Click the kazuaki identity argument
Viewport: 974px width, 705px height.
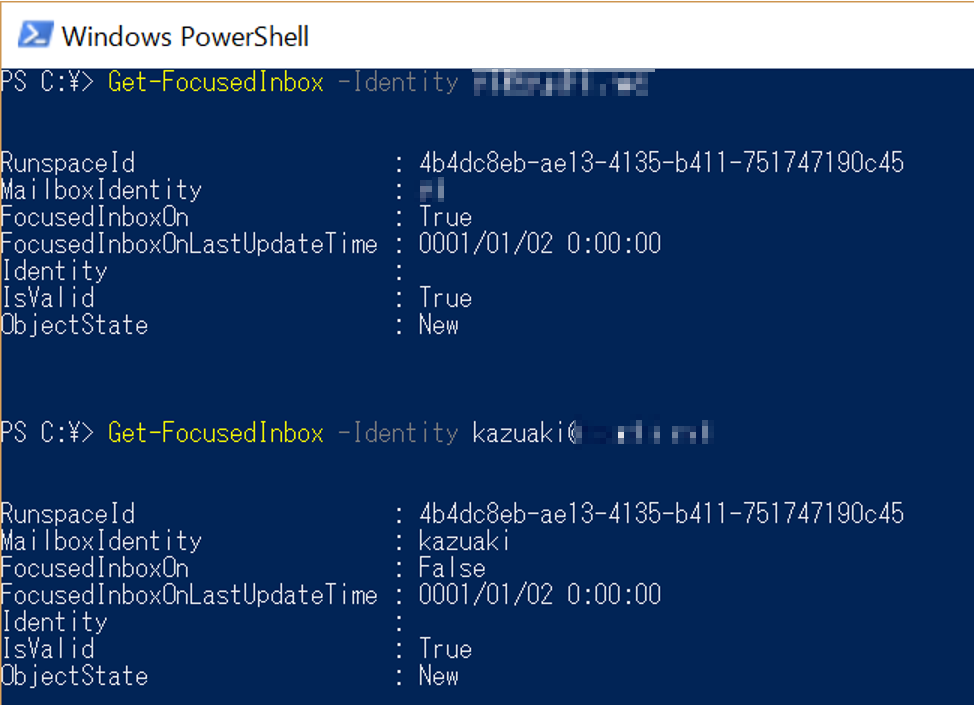coord(593,433)
